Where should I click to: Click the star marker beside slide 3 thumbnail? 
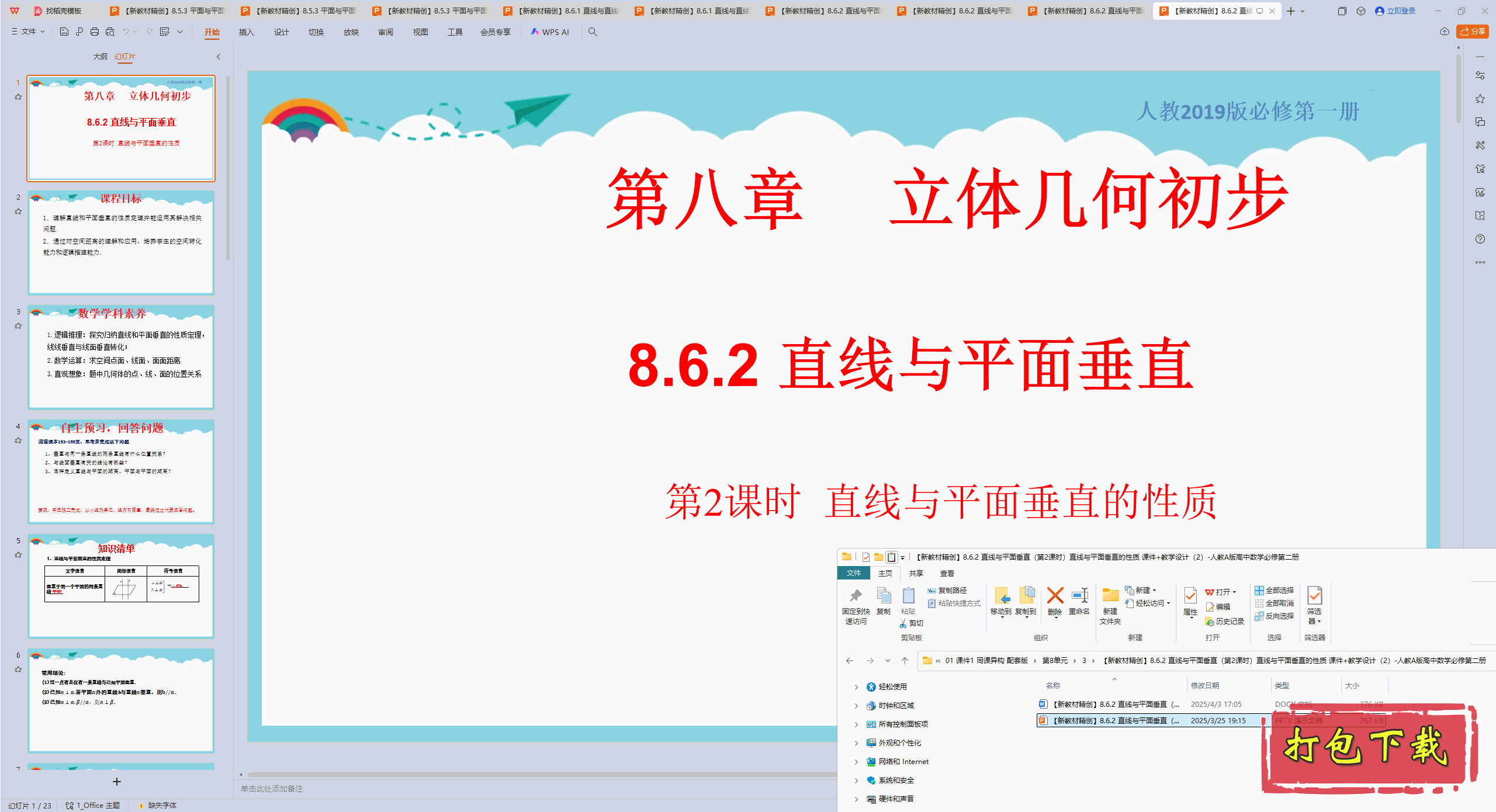tap(18, 326)
